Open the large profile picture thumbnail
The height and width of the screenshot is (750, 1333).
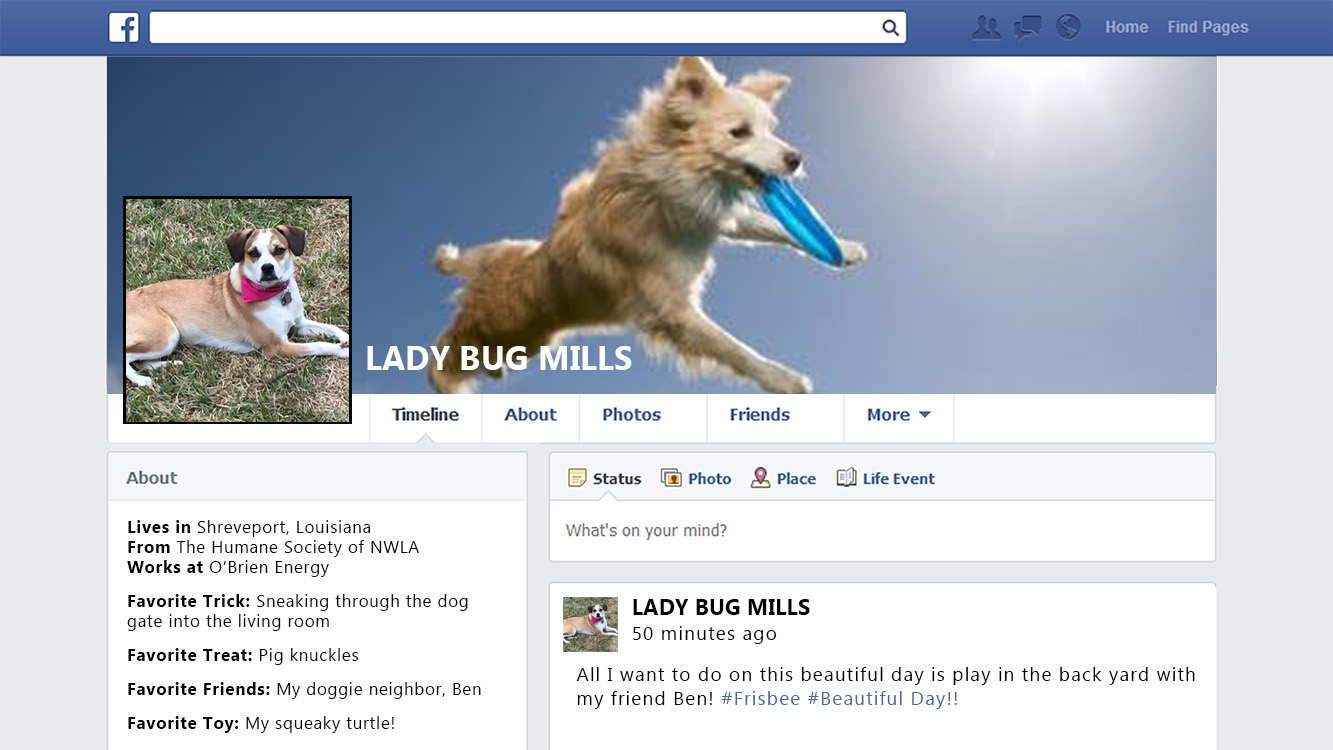237,310
